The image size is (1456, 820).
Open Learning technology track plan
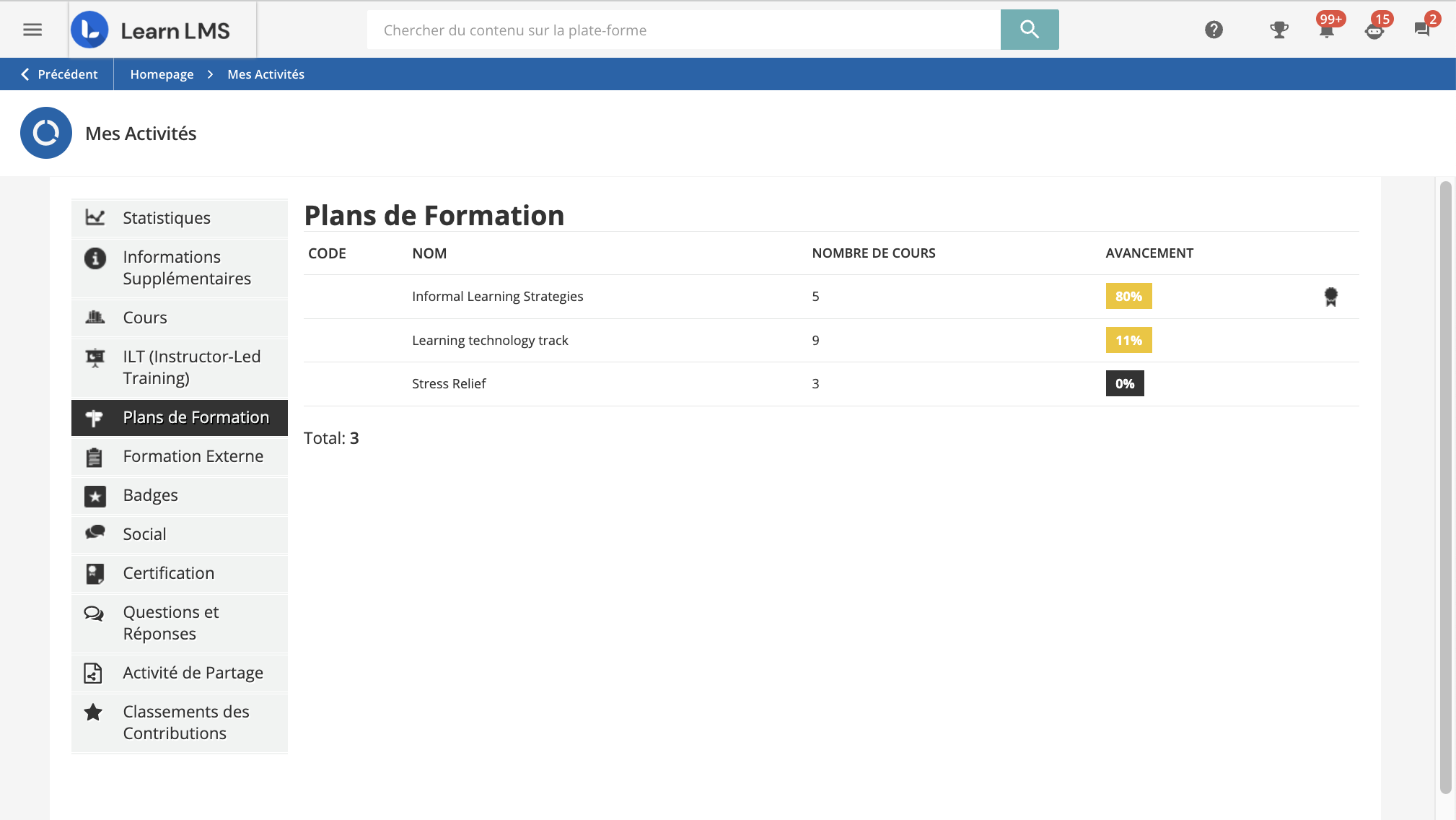point(490,341)
